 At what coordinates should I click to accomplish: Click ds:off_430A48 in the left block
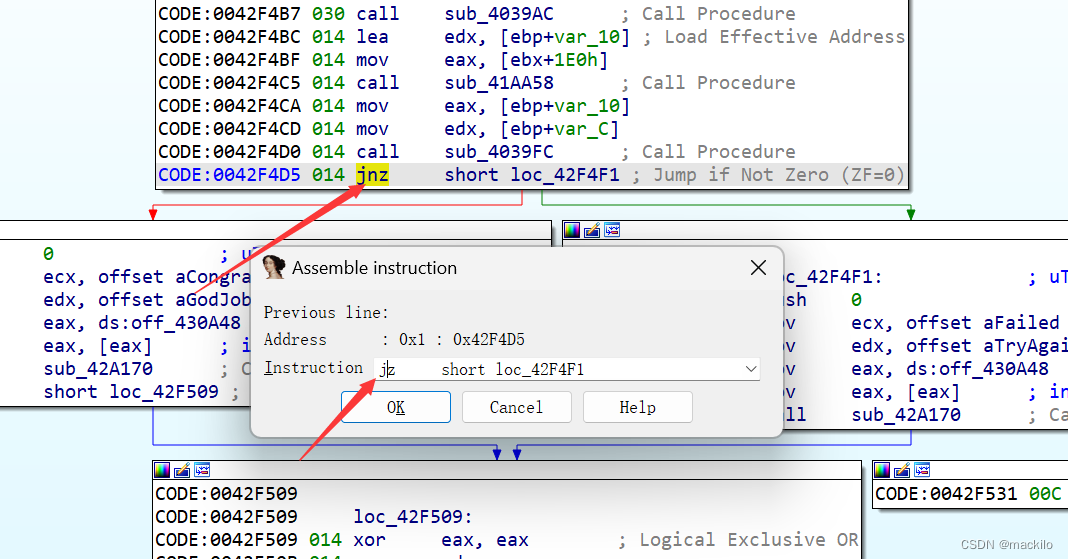click(169, 323)
